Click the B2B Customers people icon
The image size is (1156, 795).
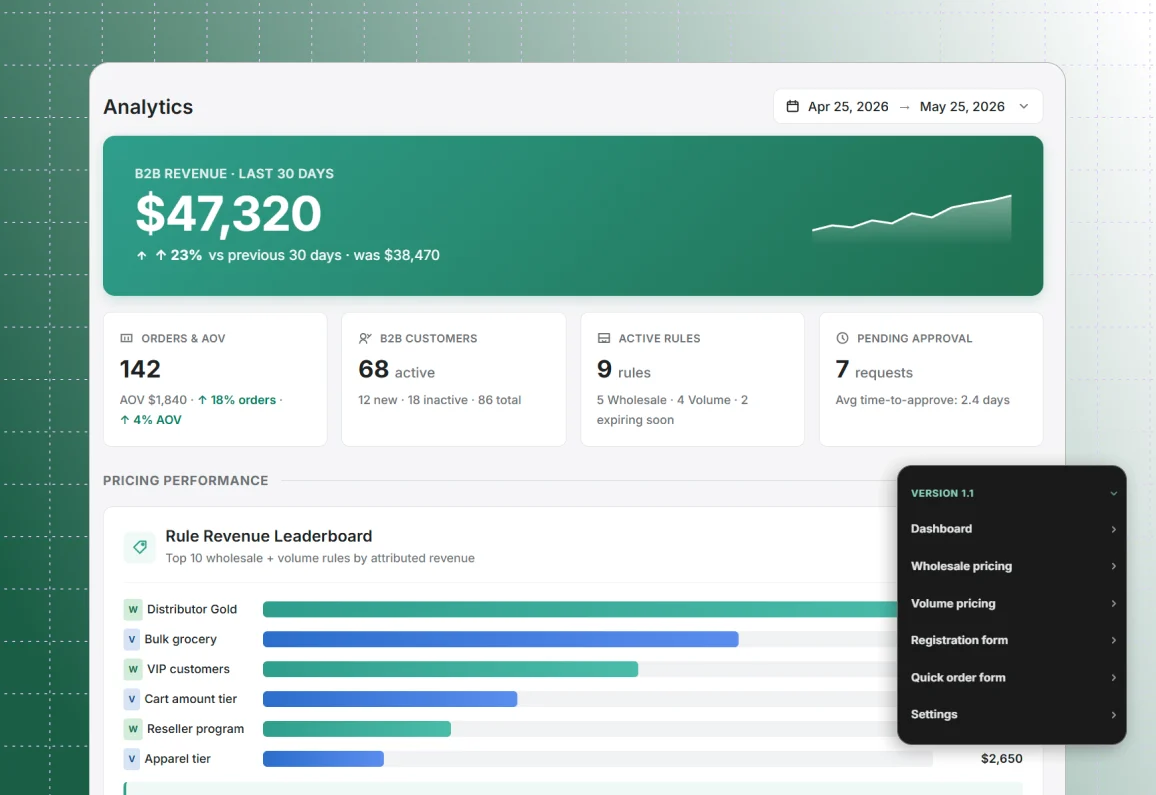tap(365, 339)
